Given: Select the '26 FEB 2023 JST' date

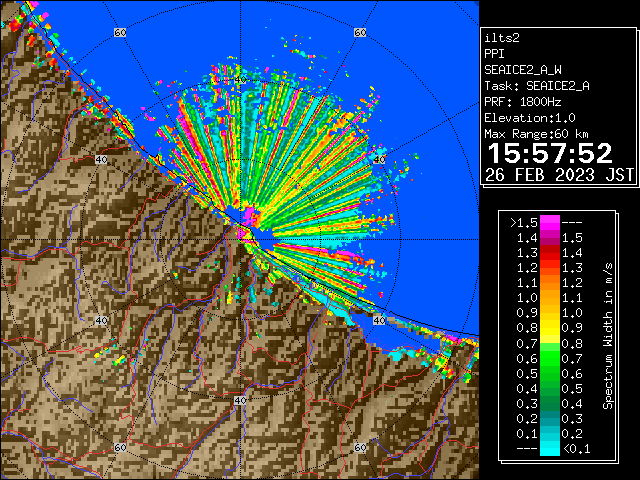Looking at the screenshot, I should (559, 175).
